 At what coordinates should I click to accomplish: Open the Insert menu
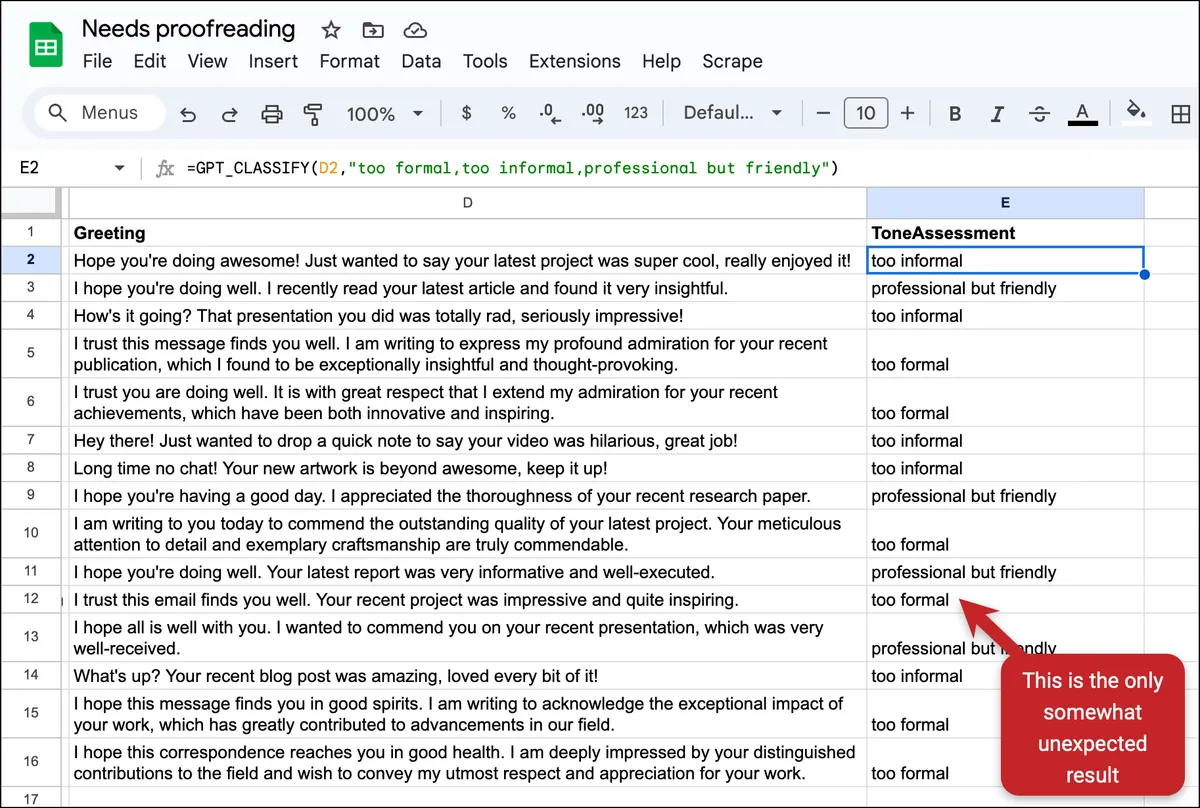(273, 61)
